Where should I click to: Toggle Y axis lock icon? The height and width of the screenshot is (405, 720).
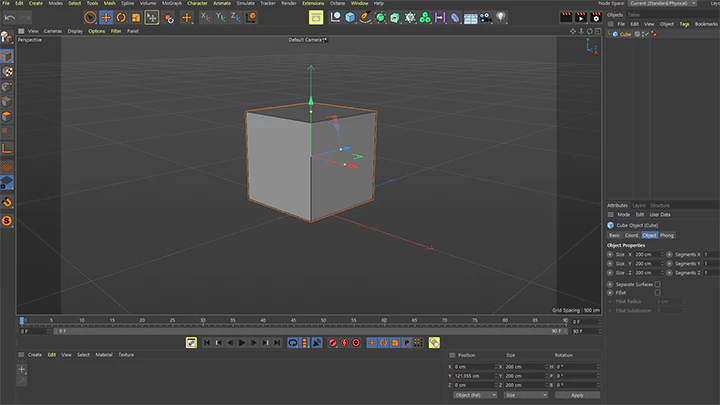(220, 17)
